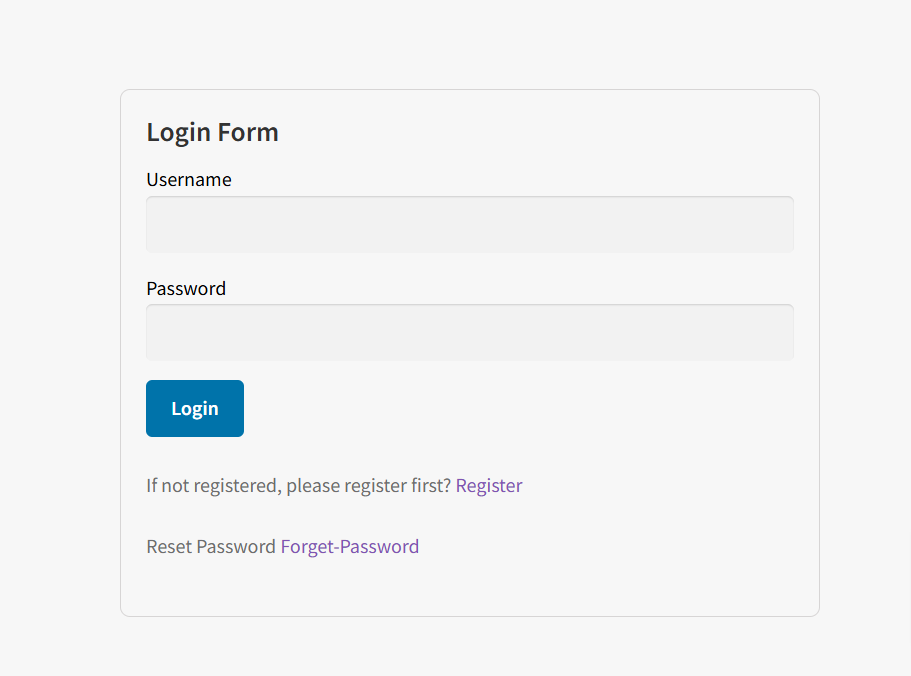Start password reset via Forget-Password

[x=350, y=547]
